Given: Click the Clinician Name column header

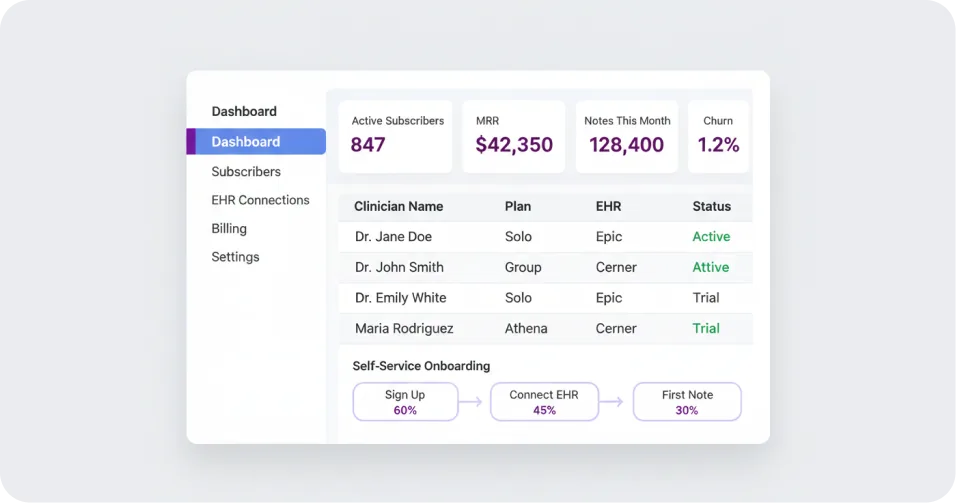Looking at the screenshot, I should coord(398,207).
